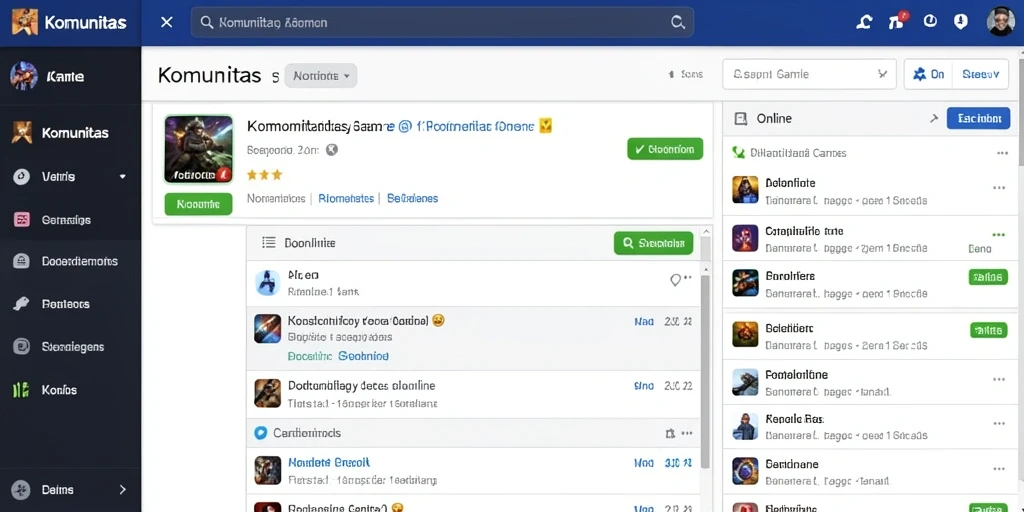Click the blue circle Cantlonimods section icon
This screenshot has width=1024, height=512.
(x=261, y=432)
